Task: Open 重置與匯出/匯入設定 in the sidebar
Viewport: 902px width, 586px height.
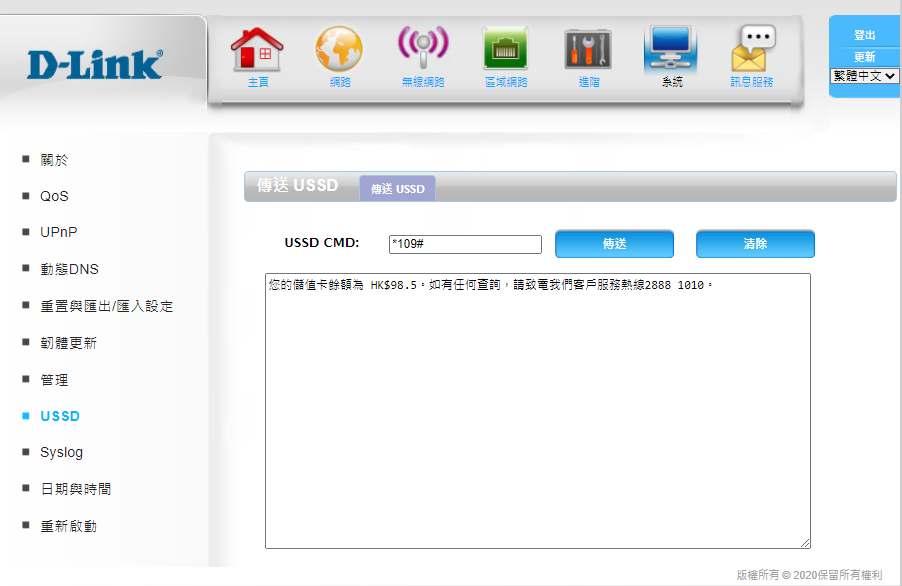Action: coord(106,306)
